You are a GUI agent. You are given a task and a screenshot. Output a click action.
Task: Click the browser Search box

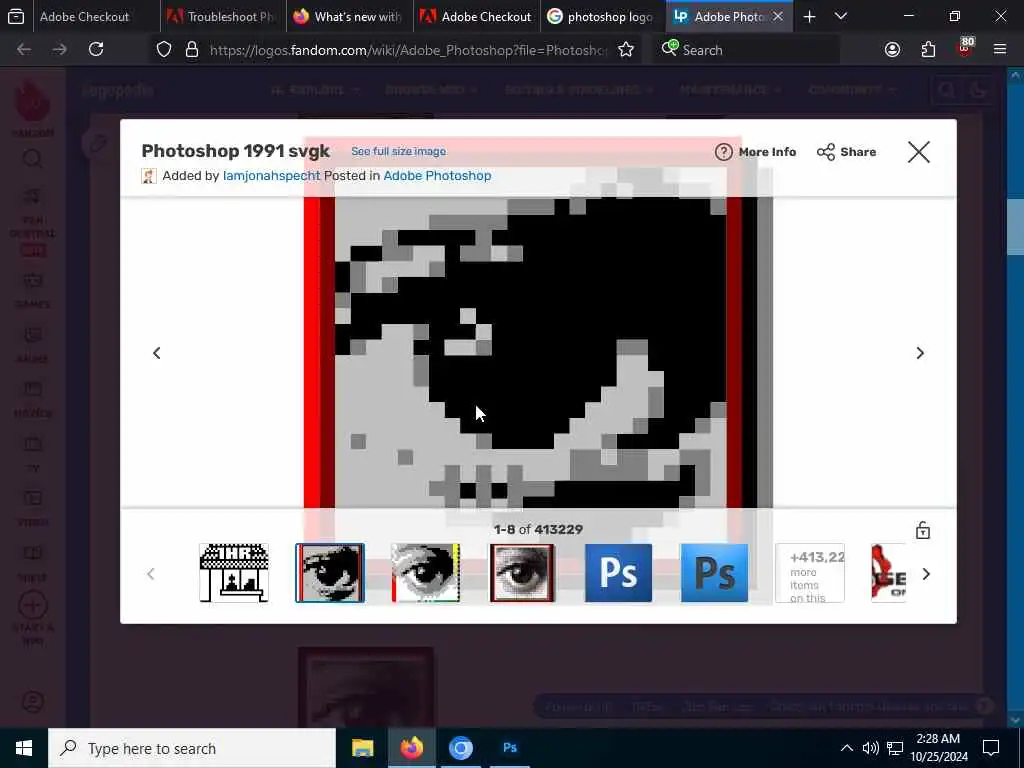point(746,50)
